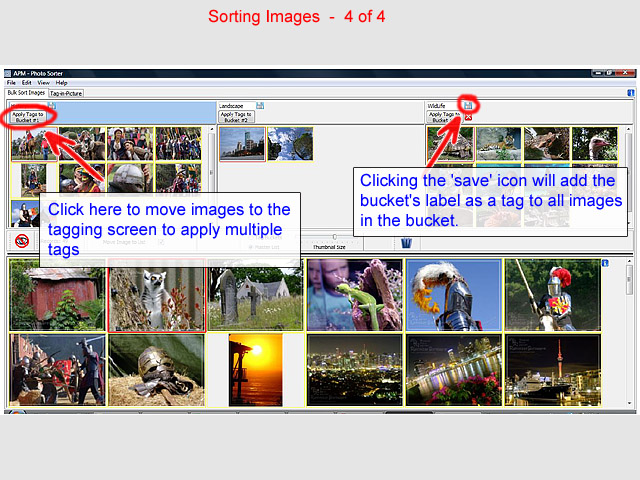Click the lower image list scrollbar thumb
Screen dimensions: 640x480
629,280
